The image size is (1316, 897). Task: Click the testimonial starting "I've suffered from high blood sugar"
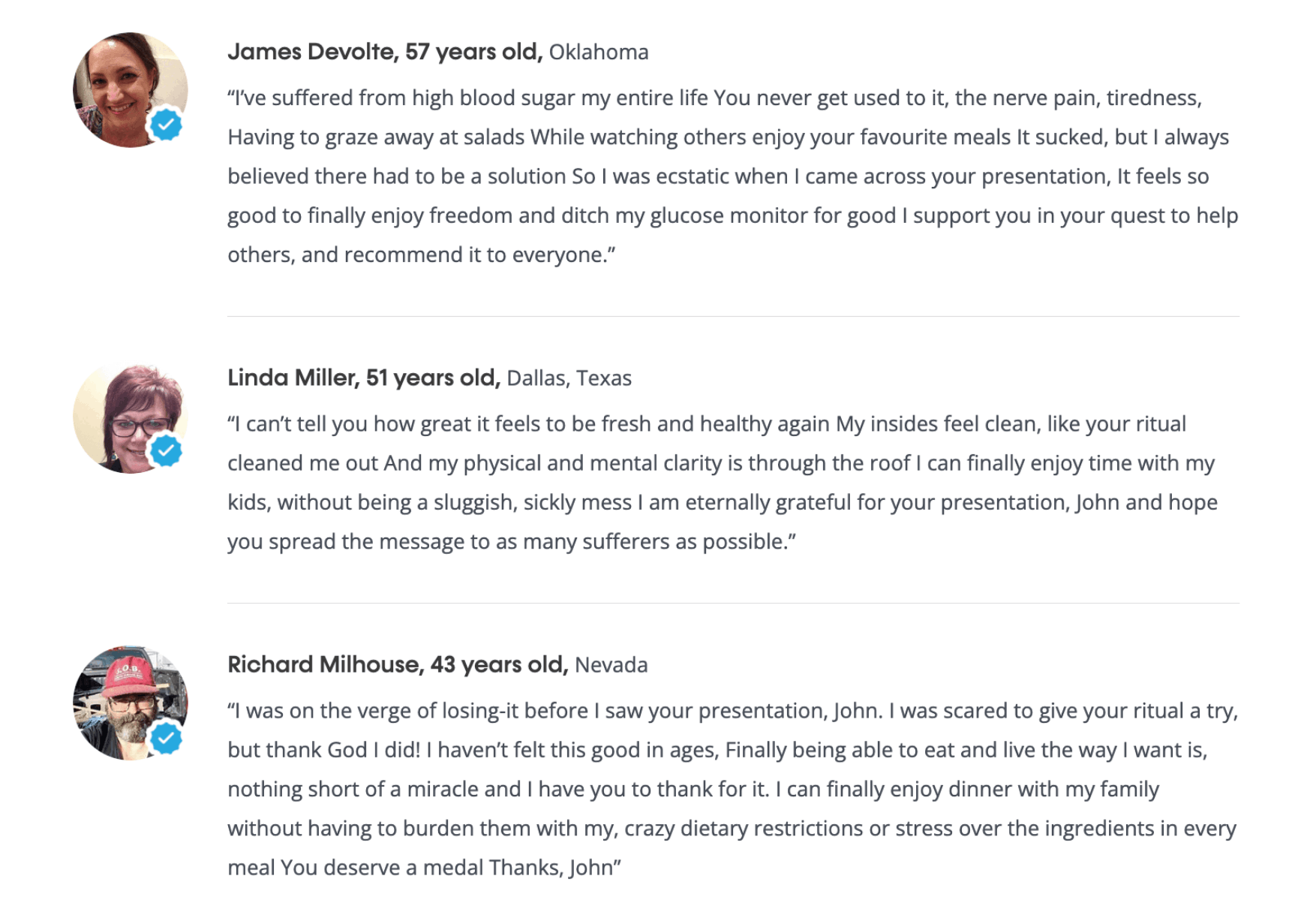pyautogui.click(x=733, y=176)
